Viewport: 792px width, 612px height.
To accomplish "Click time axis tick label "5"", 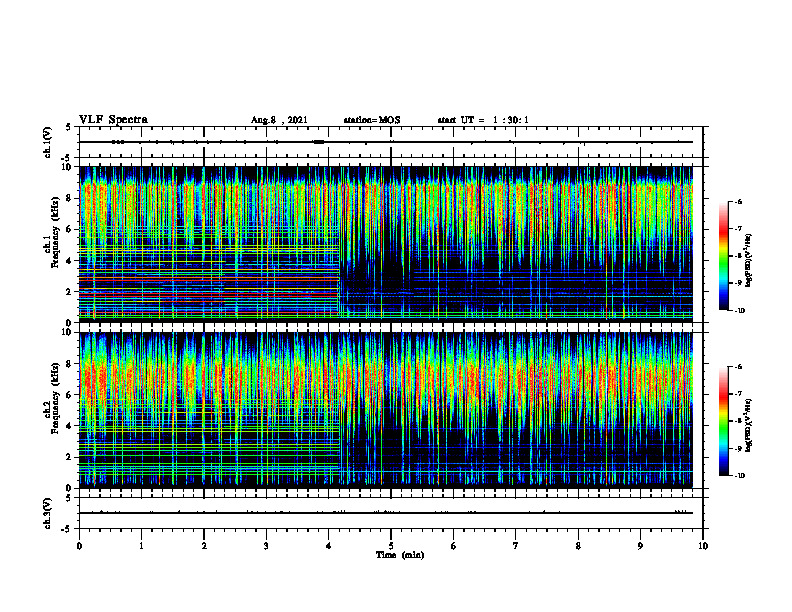I will point(391,546).
